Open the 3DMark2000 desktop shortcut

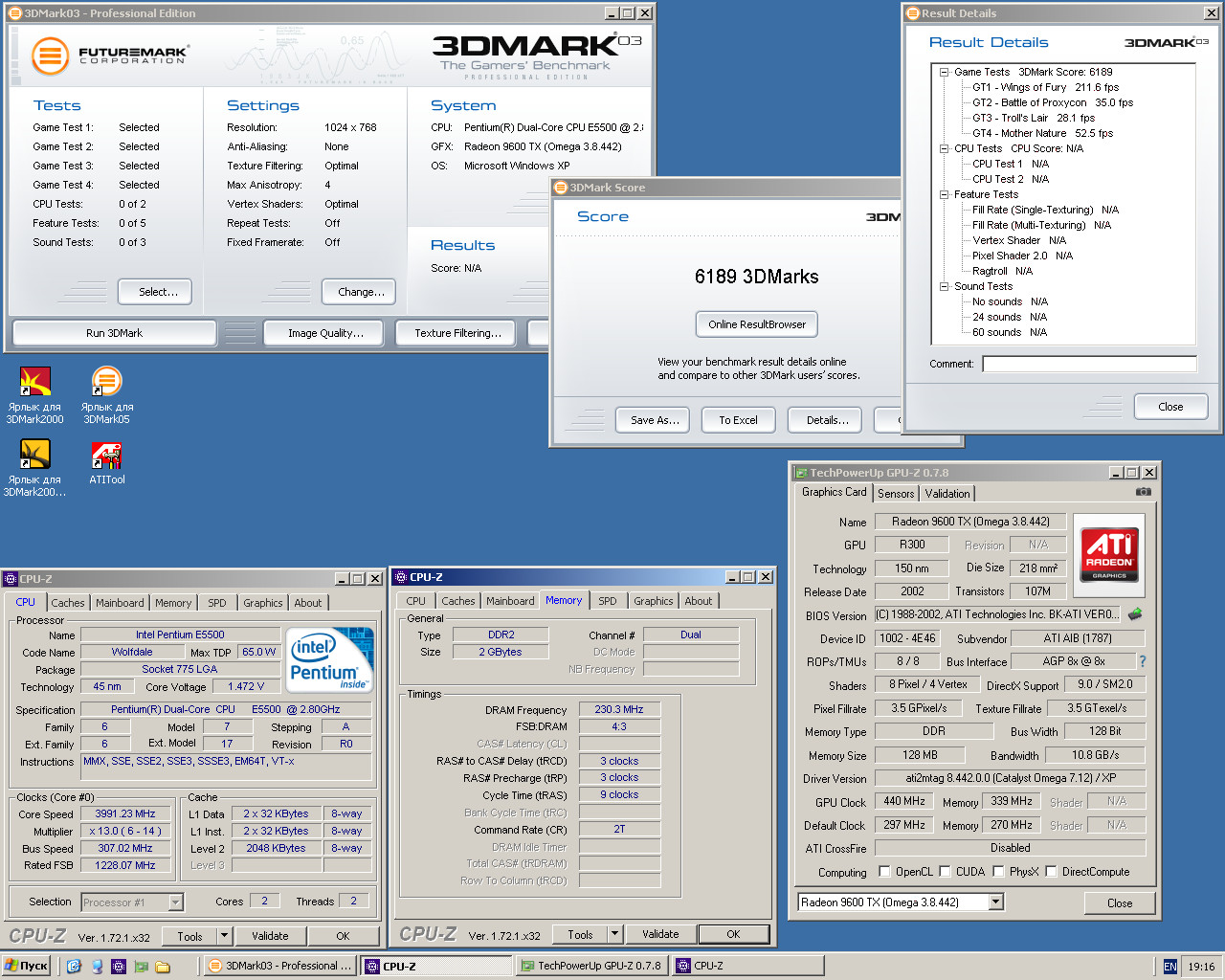(35, 395)
